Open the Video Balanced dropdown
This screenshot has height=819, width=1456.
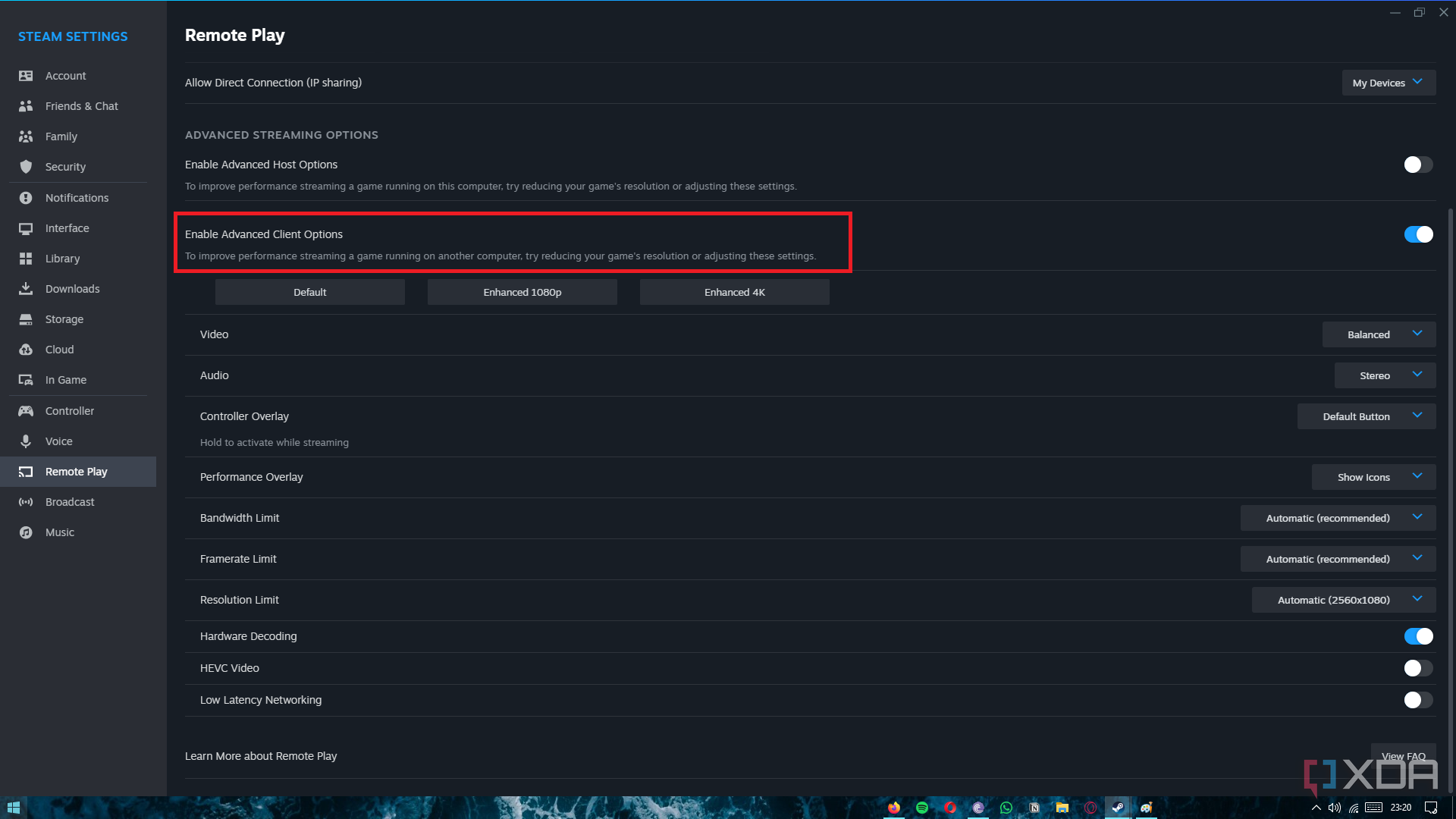pyautogui.click(x=1379, y=334)
